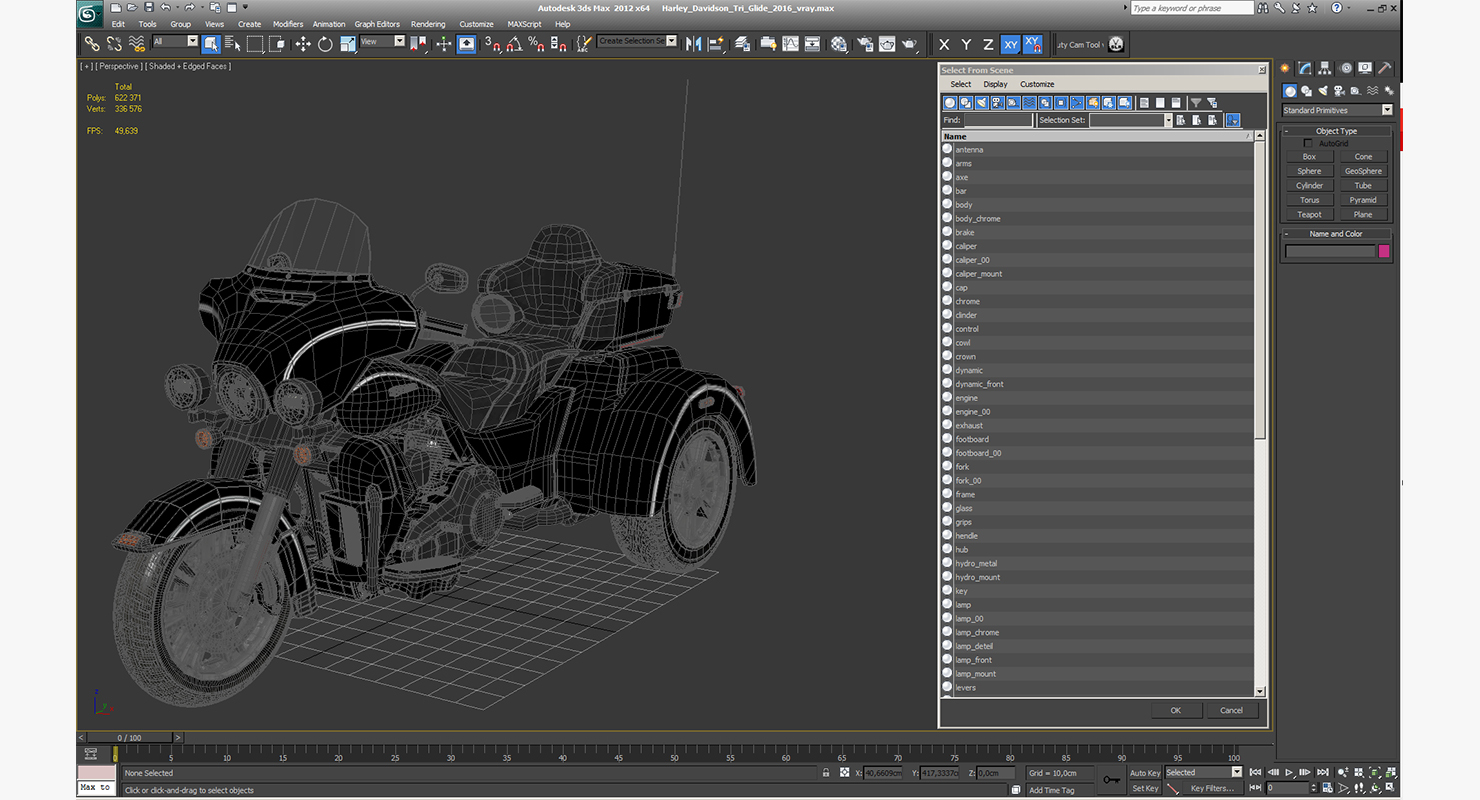
Task: Open the Modifiers menu
Action: (x=288, y=24)
